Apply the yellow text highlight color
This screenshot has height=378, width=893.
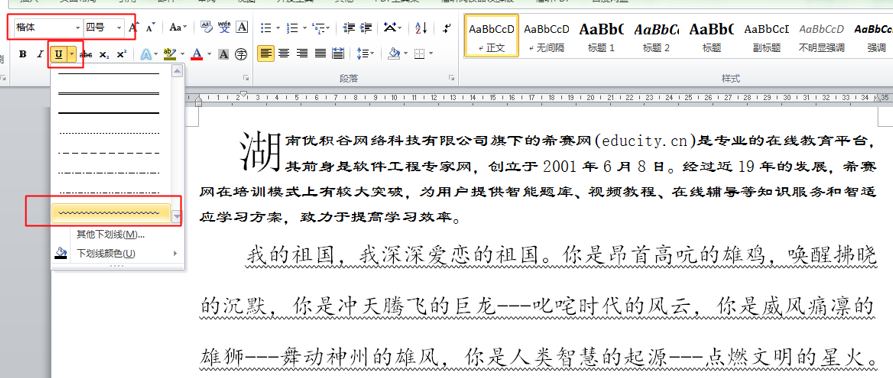(x=170, y=54)
